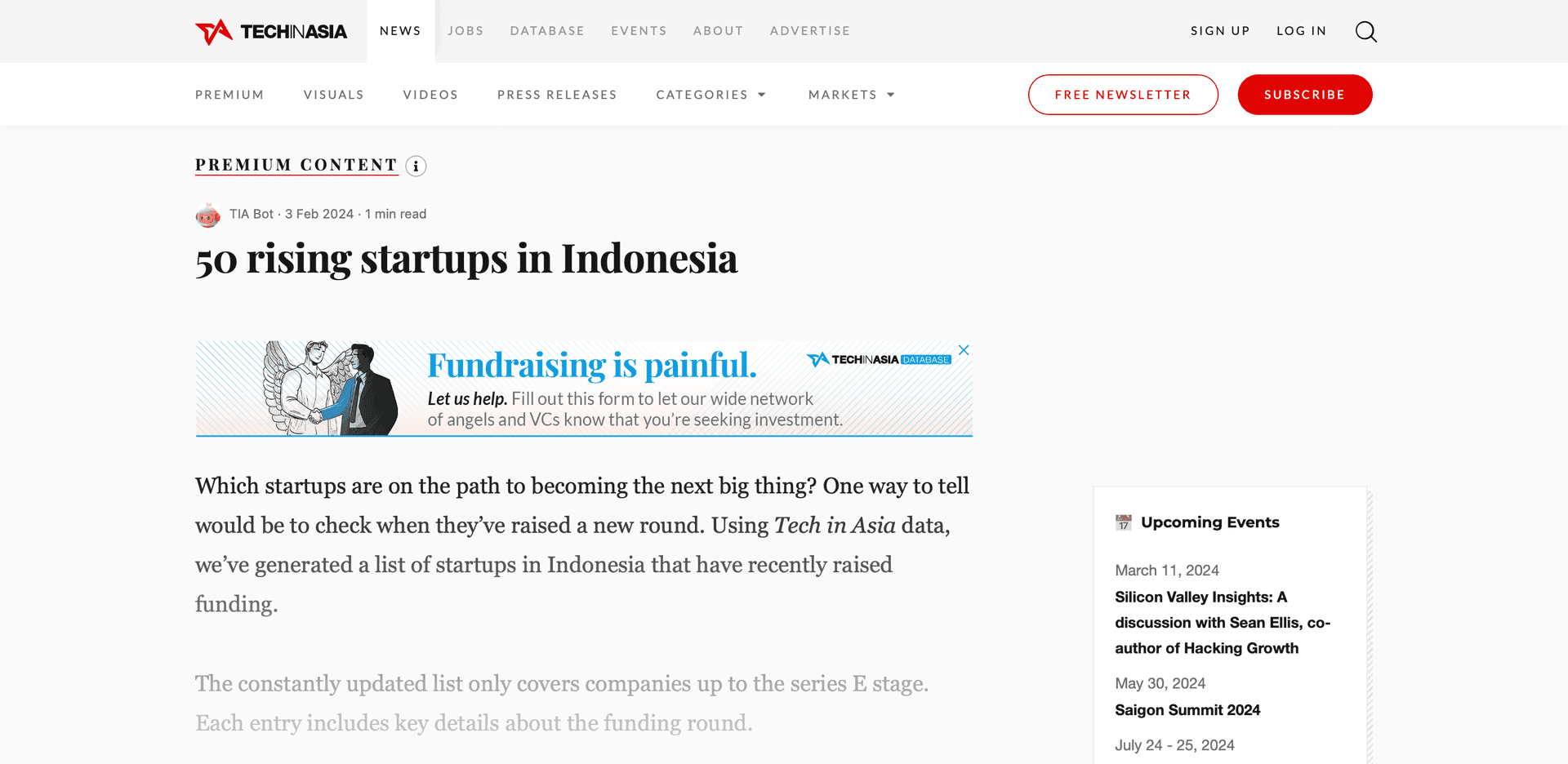This screenshot has width=1568, height=764.
Task: Open the Press Releases section
Action: point(557,95)
